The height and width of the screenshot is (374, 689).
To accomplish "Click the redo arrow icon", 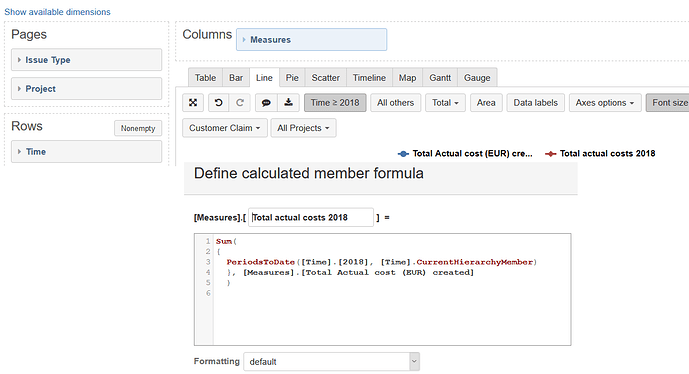I will click(x=239, y=103).
